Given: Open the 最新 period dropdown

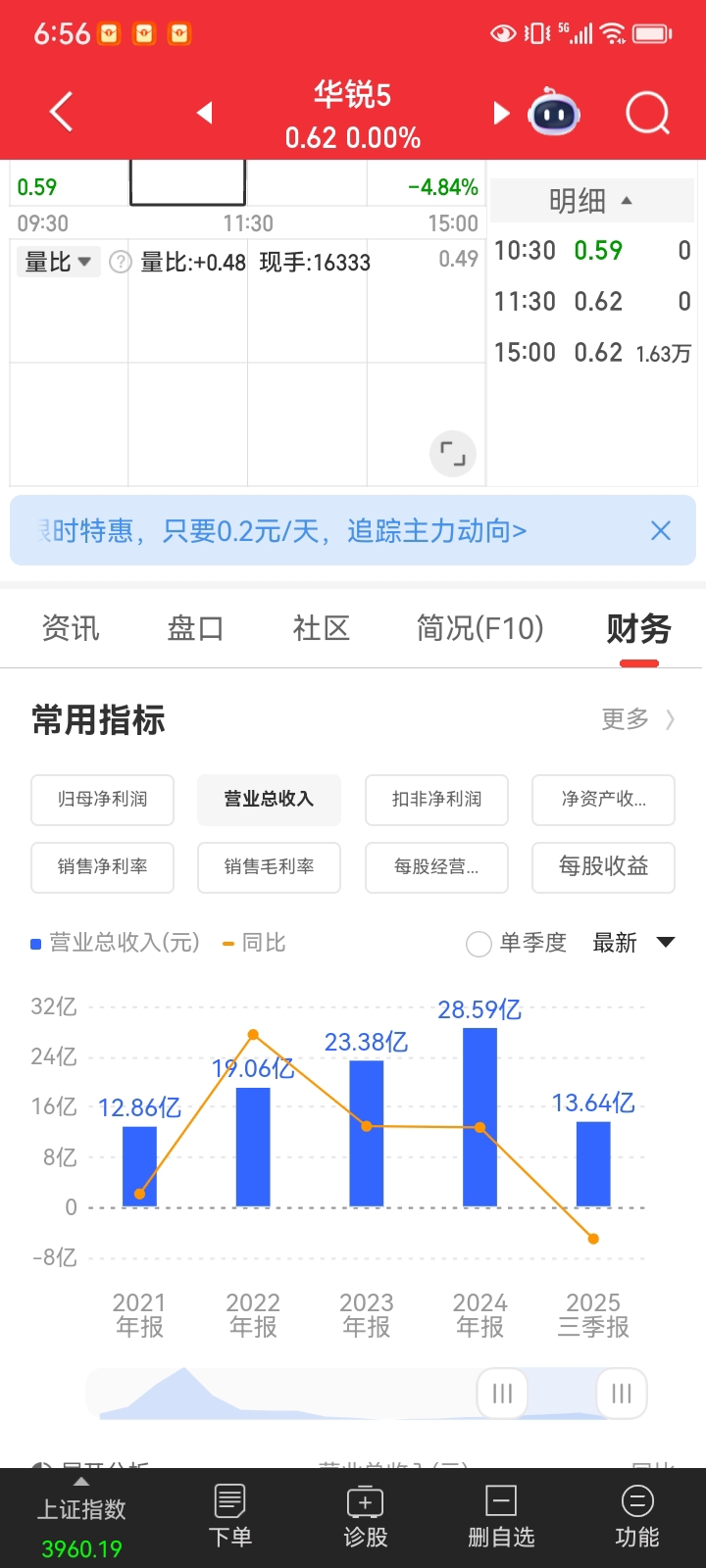Looking at the screenshot, I should click(633, 943).
